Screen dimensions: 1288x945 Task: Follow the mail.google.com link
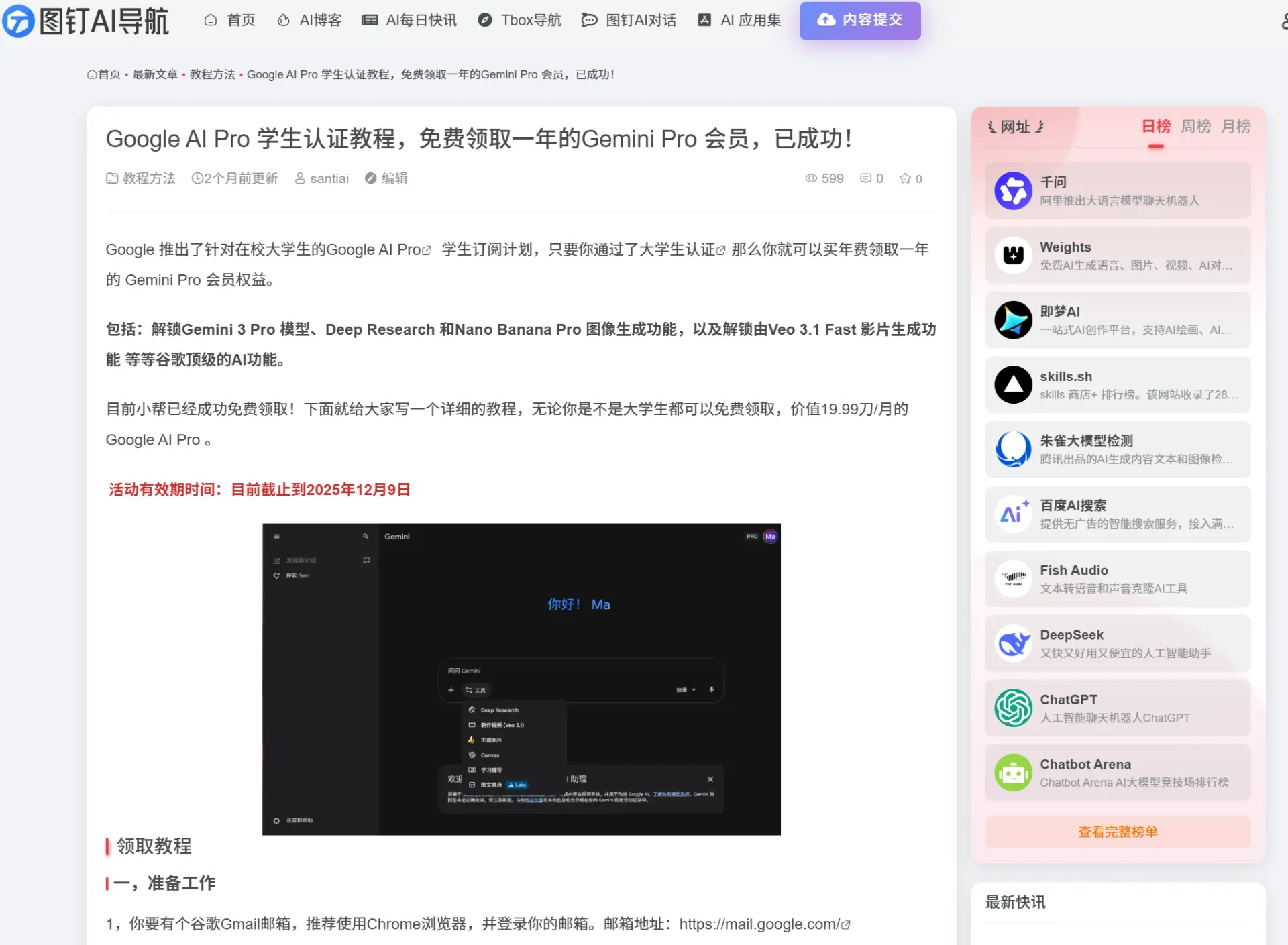click(x=759, y=924)
